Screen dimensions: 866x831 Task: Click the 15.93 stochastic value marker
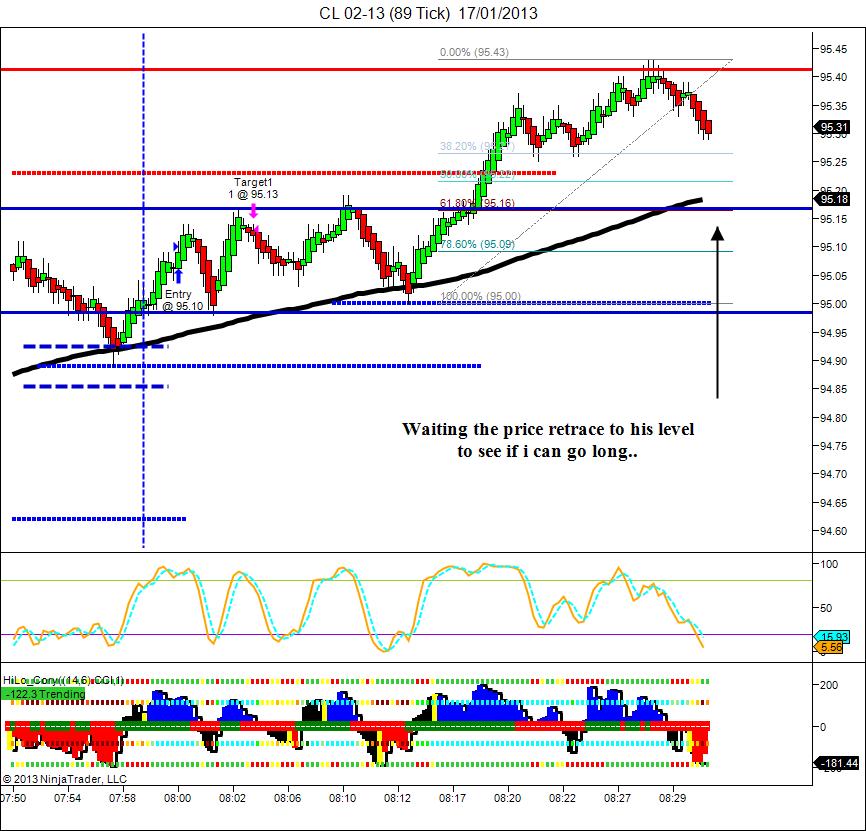click(833, 637)
